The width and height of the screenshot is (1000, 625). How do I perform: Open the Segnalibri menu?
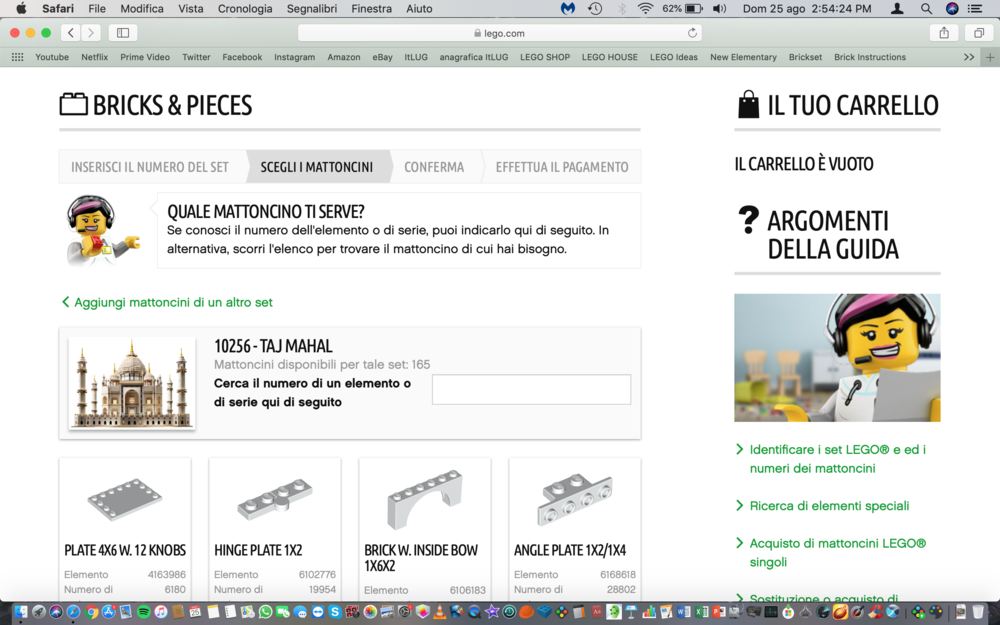312,8
